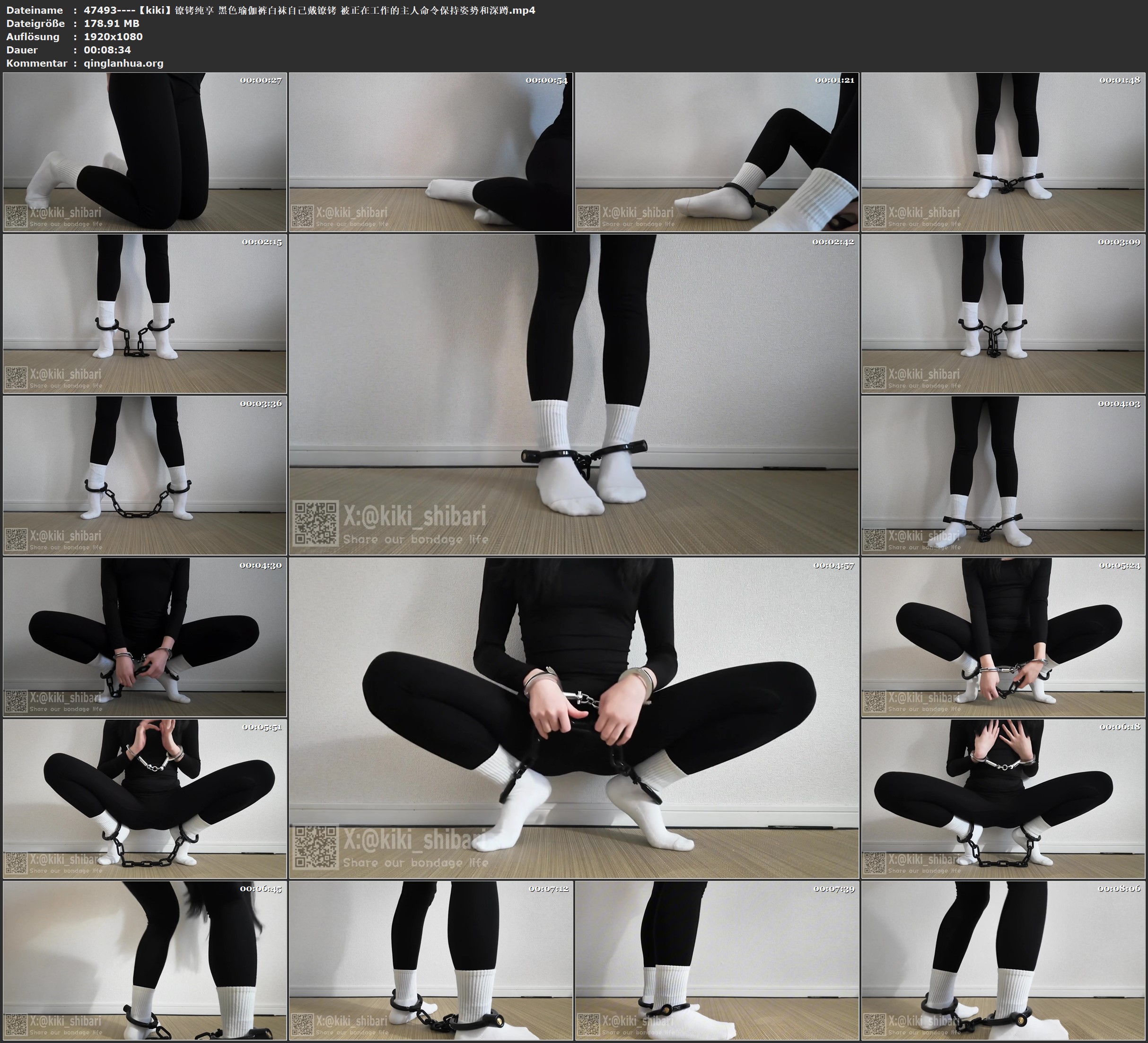Click the frame marked 00:05:24
The height and width of the screenshot is (1043, 1148).
coord(1003,636)
